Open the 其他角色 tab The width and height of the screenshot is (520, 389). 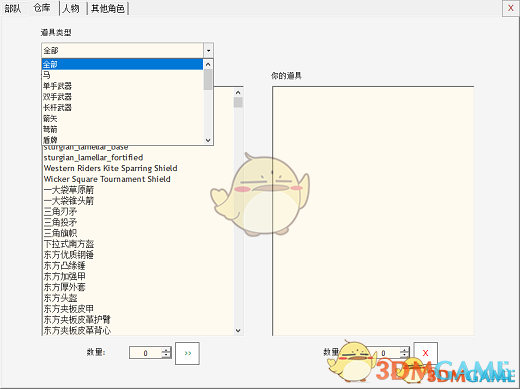tap(108, 8)
